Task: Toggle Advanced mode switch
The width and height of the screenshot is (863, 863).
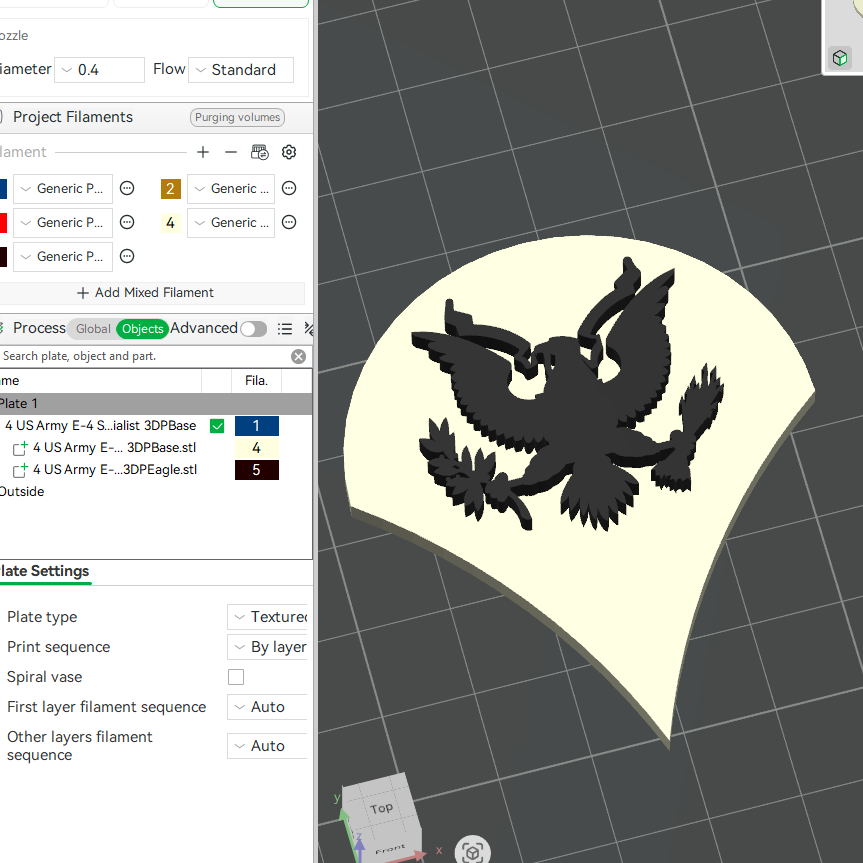Action: click(x=254, y=329)
